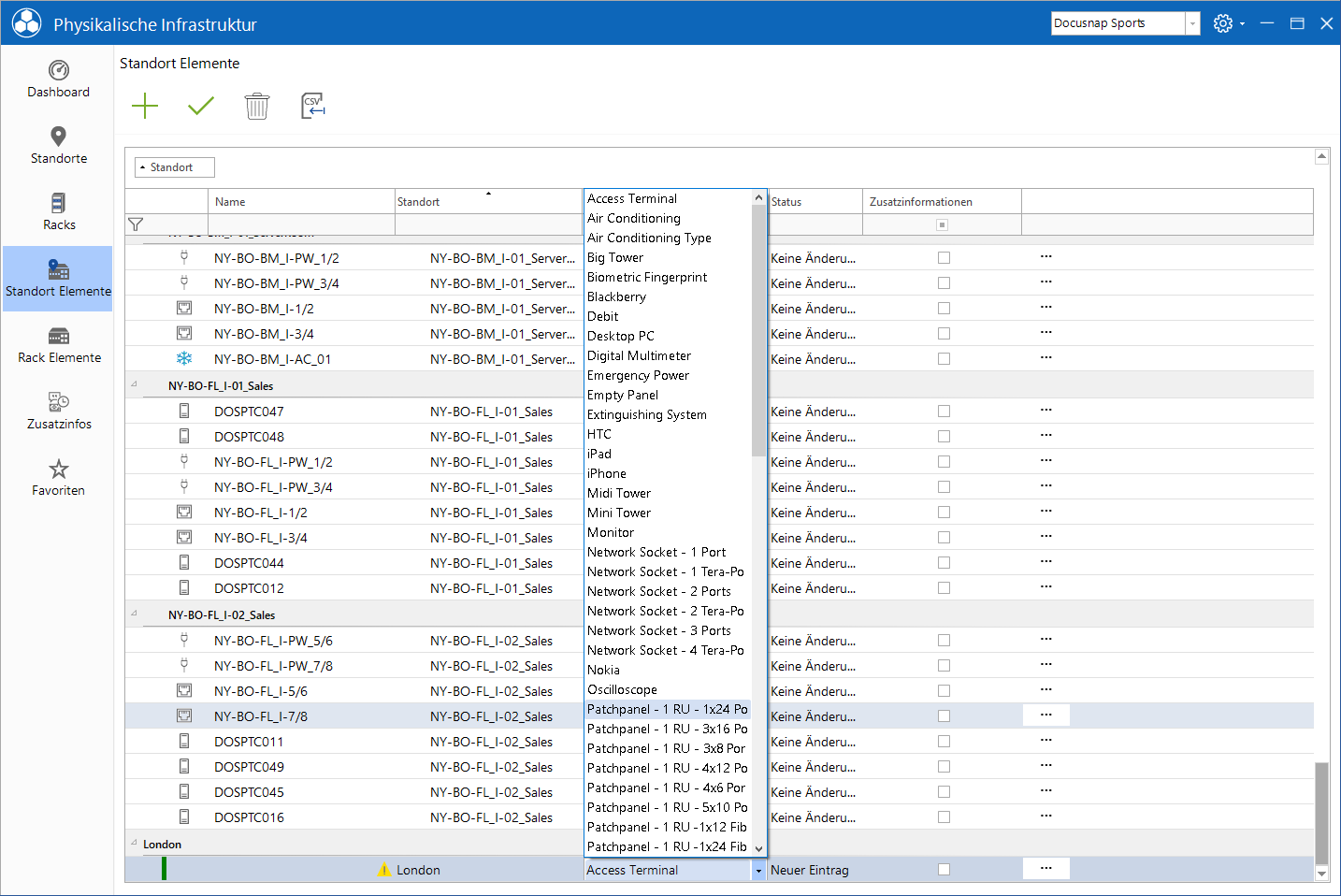Tick Zusatzinformationen checkbox for DOSPTC047

point(944,412)
